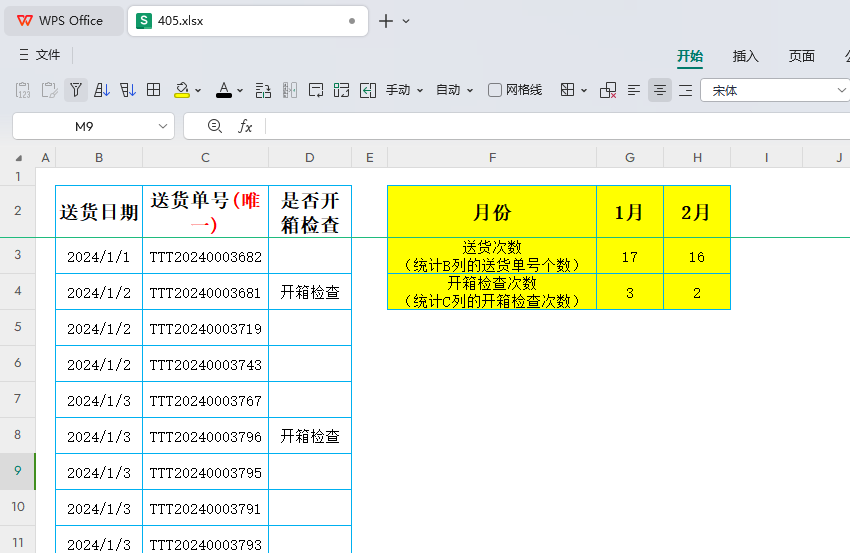Select the 1月 header cell

pos(630,211)
